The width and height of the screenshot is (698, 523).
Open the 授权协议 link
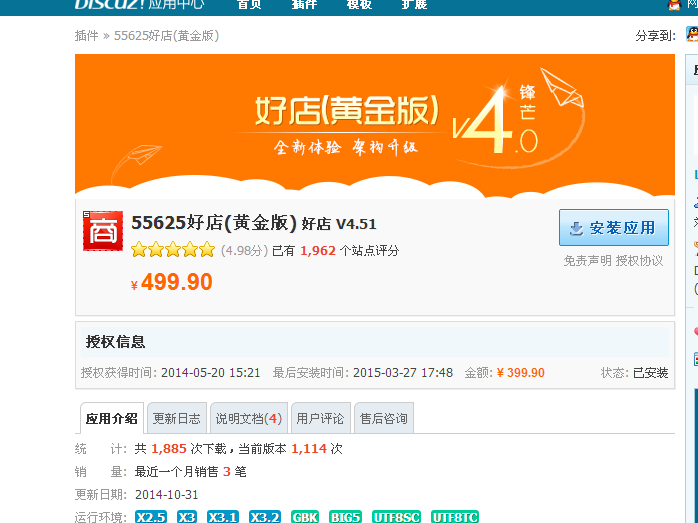pyautogui.click(x=639, y=261)
